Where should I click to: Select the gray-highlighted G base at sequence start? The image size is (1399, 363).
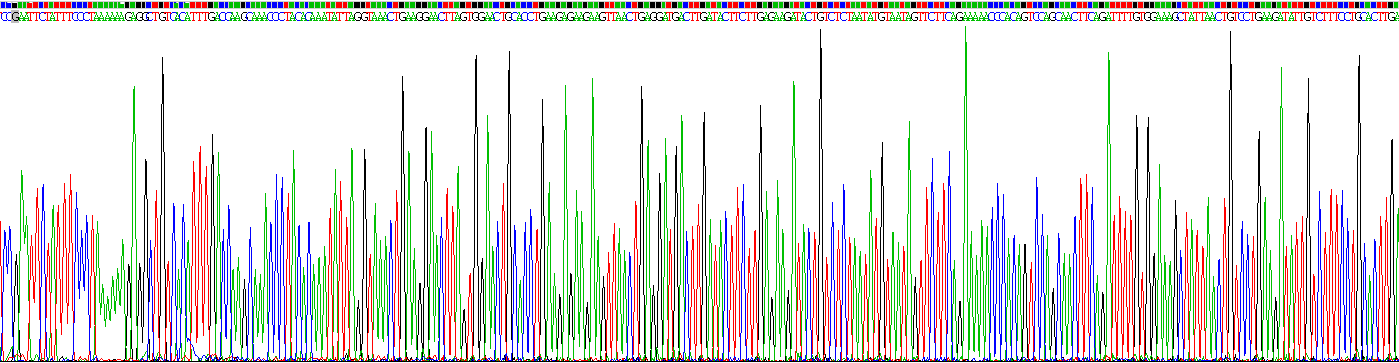click(15, 17)
